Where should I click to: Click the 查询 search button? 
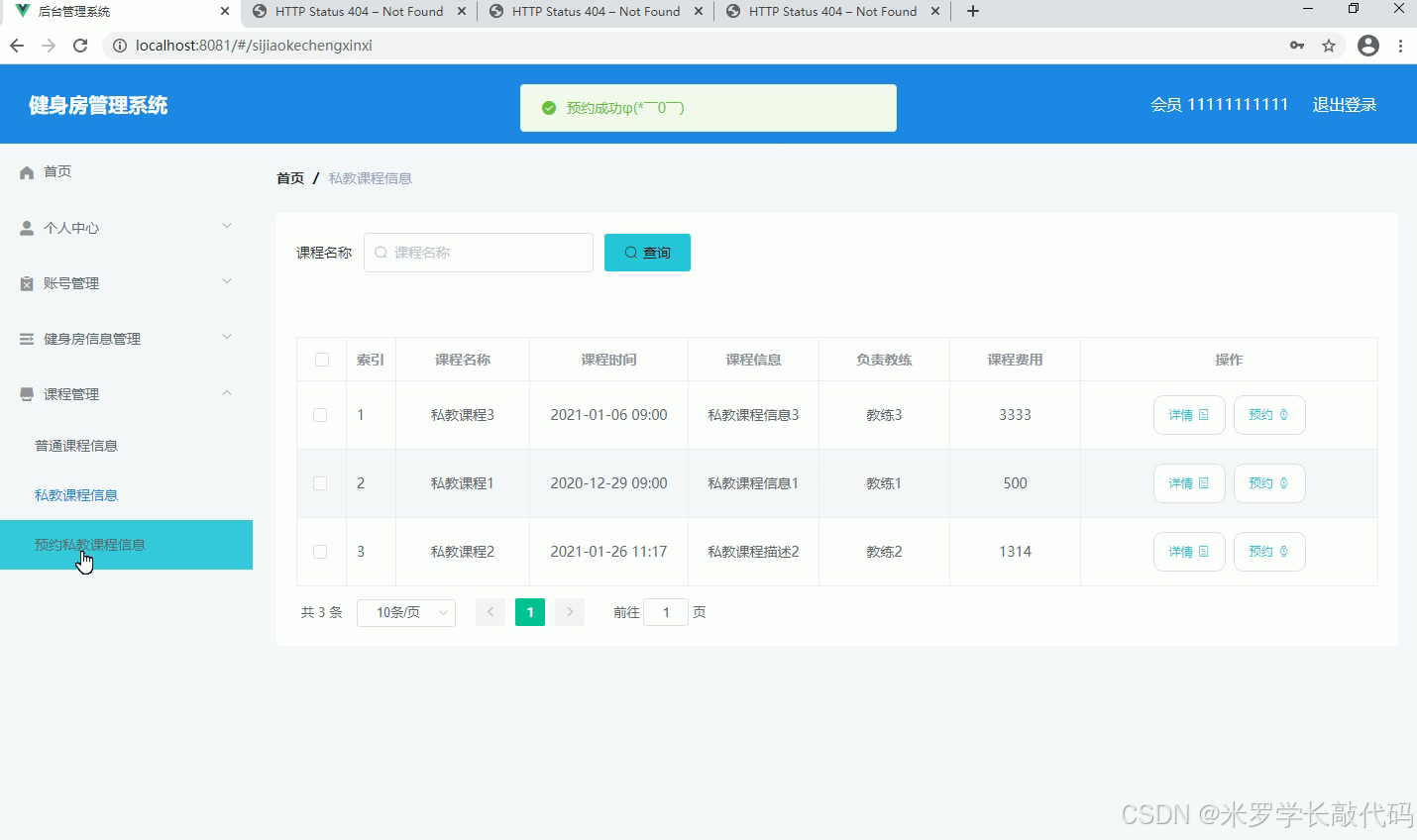pos(647,253)
